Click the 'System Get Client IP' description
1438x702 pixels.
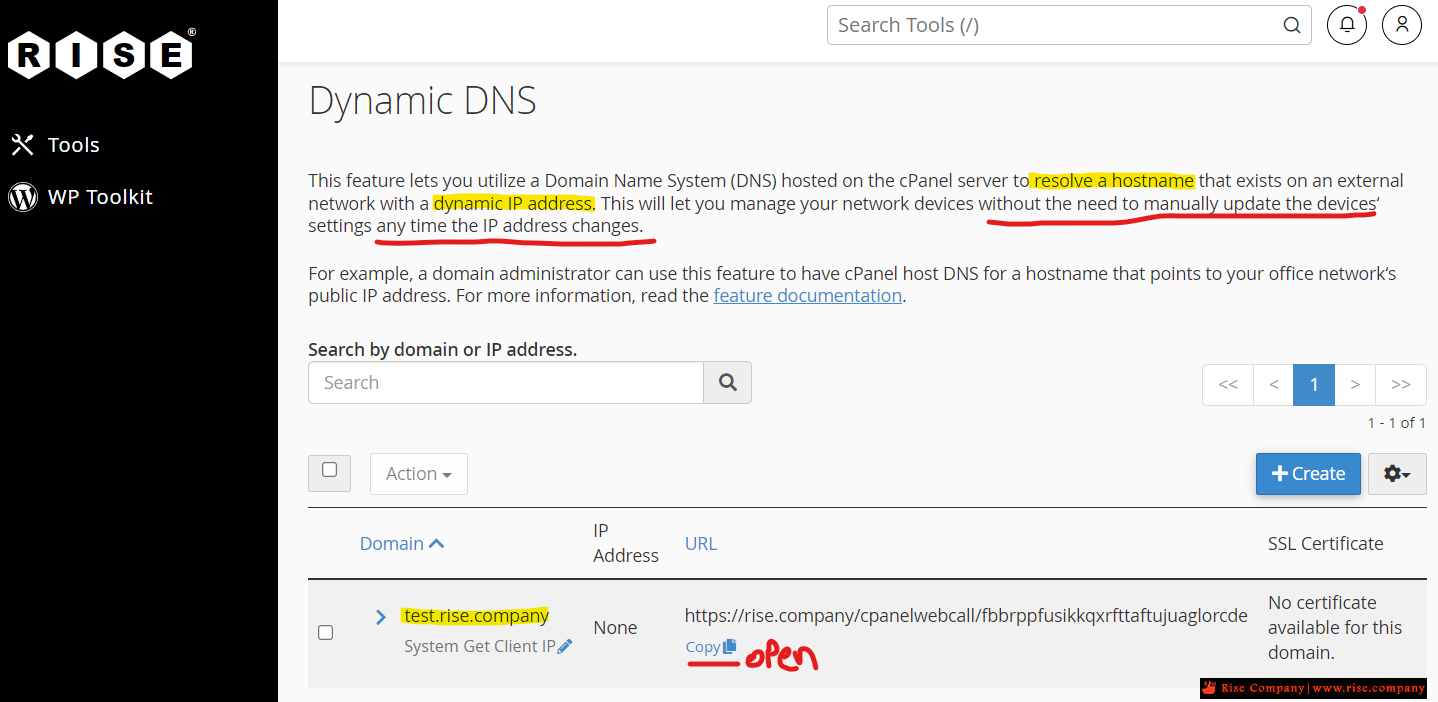coord(480,647)
